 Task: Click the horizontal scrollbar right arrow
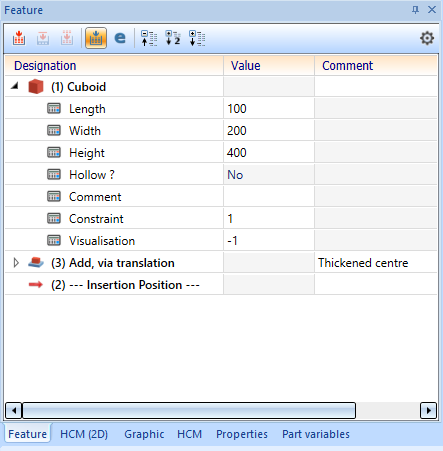429,410
